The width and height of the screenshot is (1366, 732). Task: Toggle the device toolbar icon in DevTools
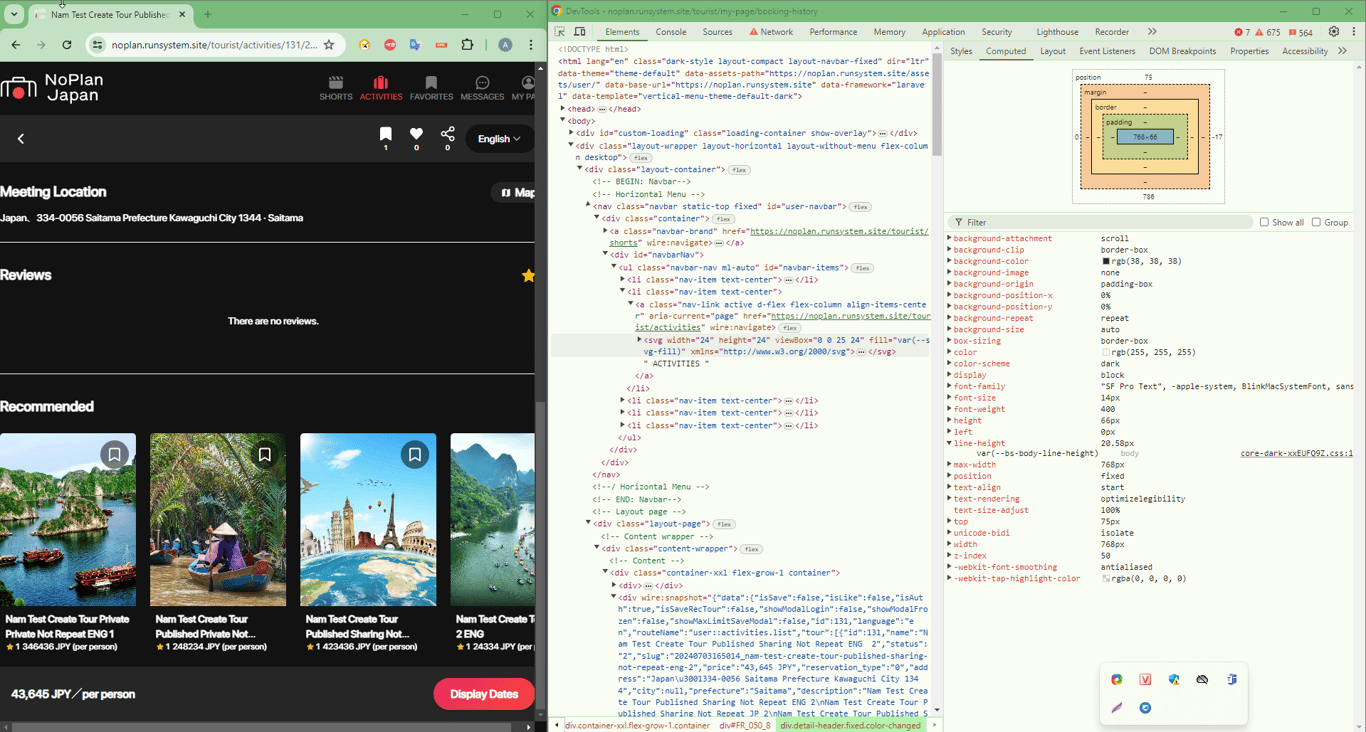pyautogui.click(x=580, y=32)
